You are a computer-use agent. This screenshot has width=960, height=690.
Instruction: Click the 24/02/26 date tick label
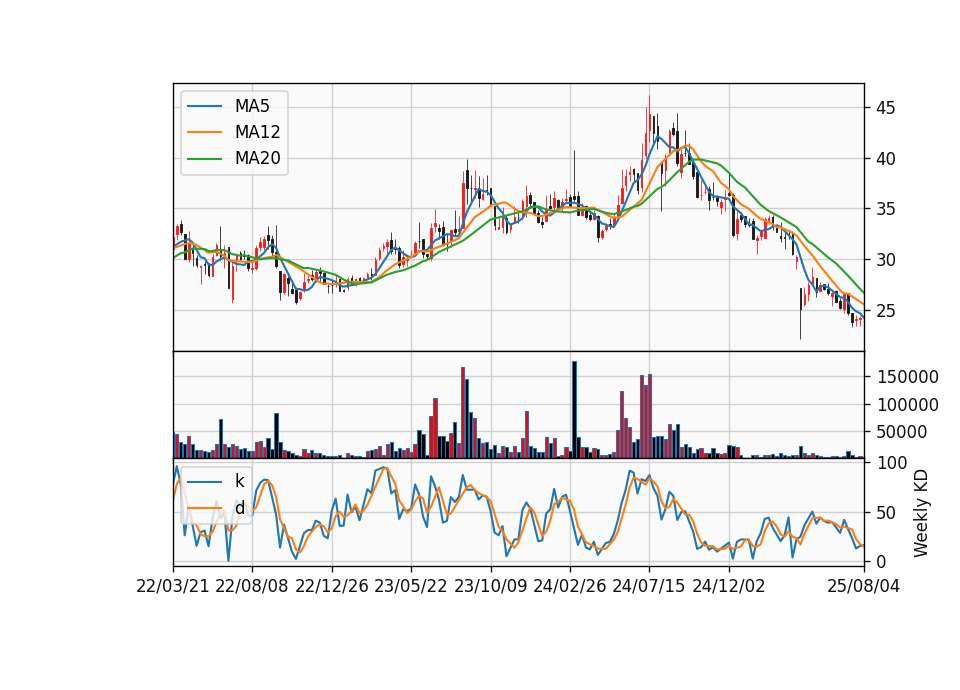(x=569, y=586)
